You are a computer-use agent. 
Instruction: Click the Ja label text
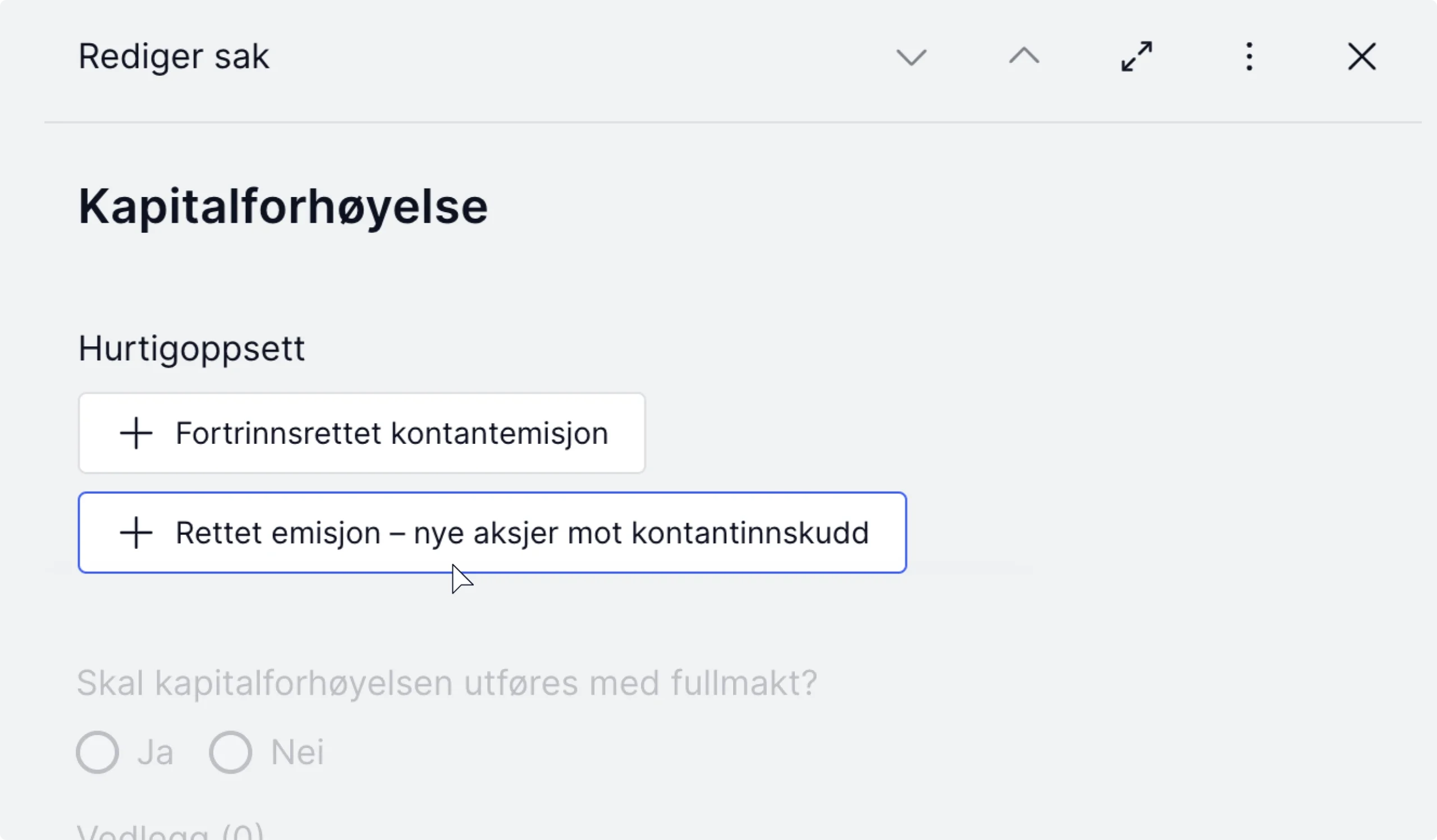coord(155,752)
